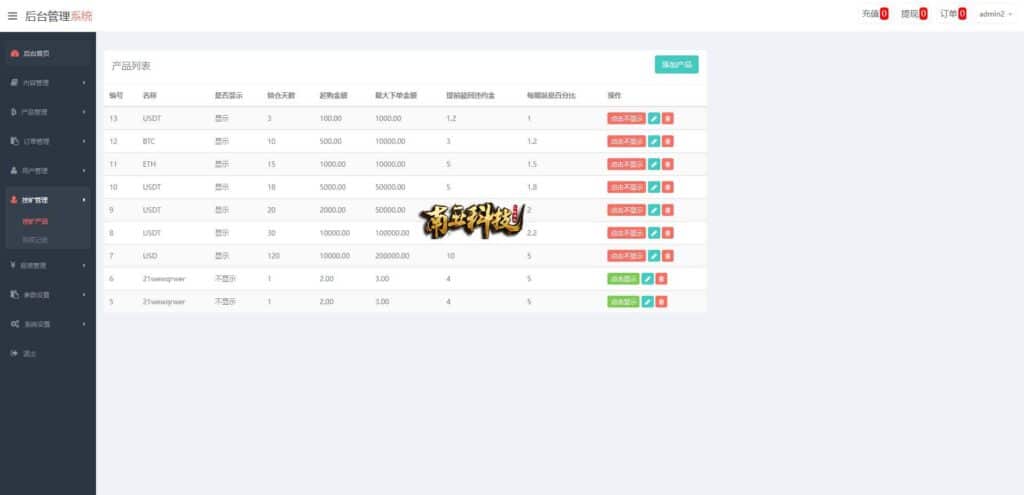Click the 名称 column header

click(x=150, y=95)
